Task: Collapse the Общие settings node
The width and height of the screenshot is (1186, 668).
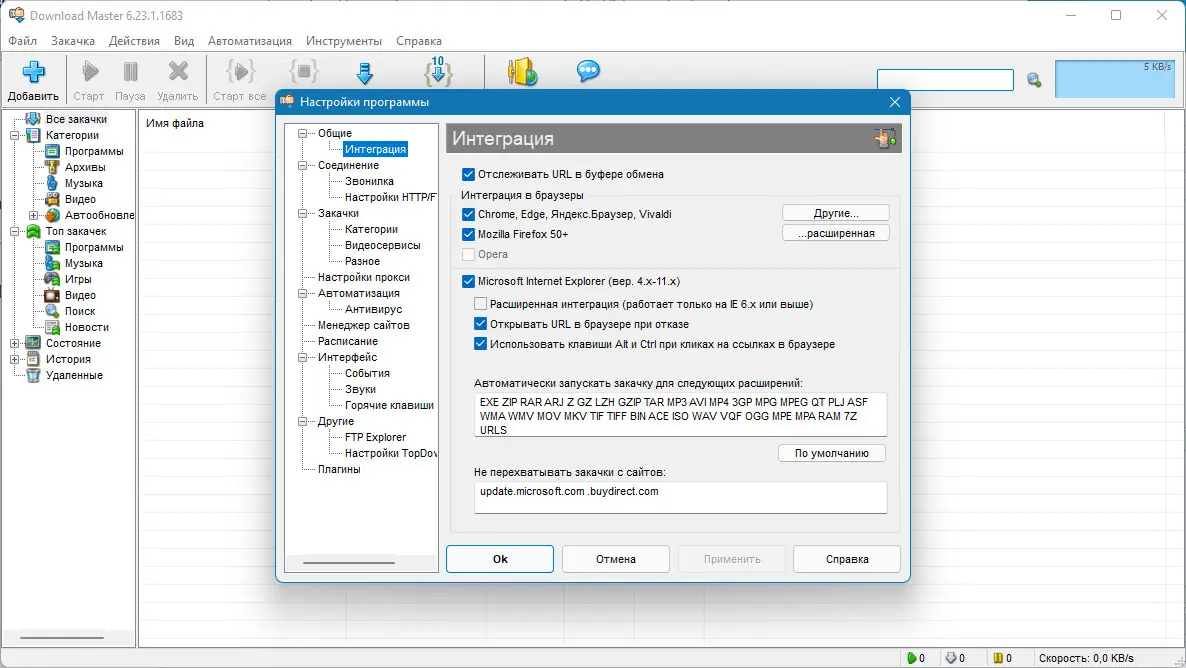Action: [303, 133]
